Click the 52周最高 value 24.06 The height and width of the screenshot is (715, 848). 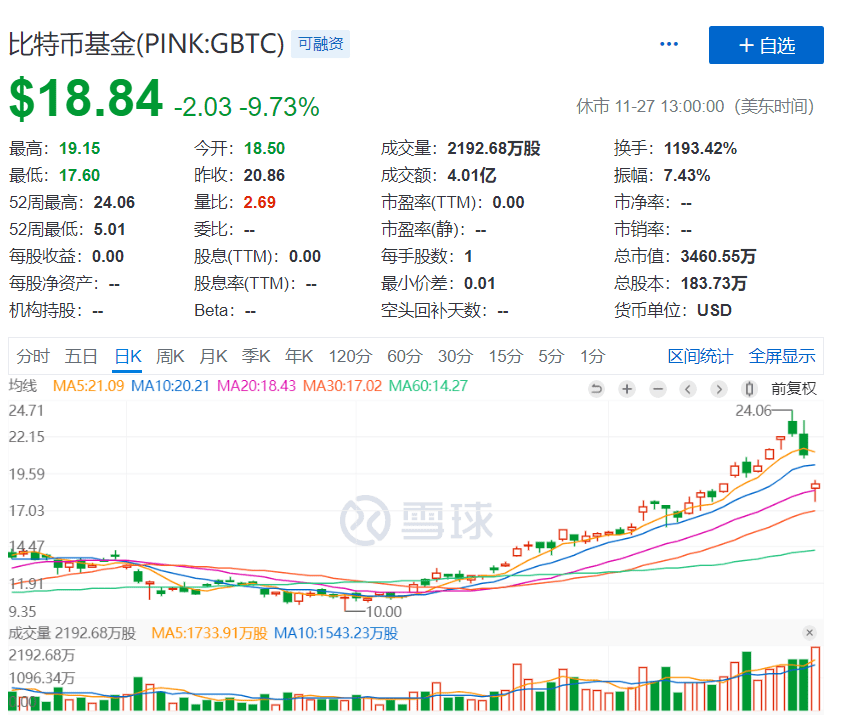(x=114, y=202)
